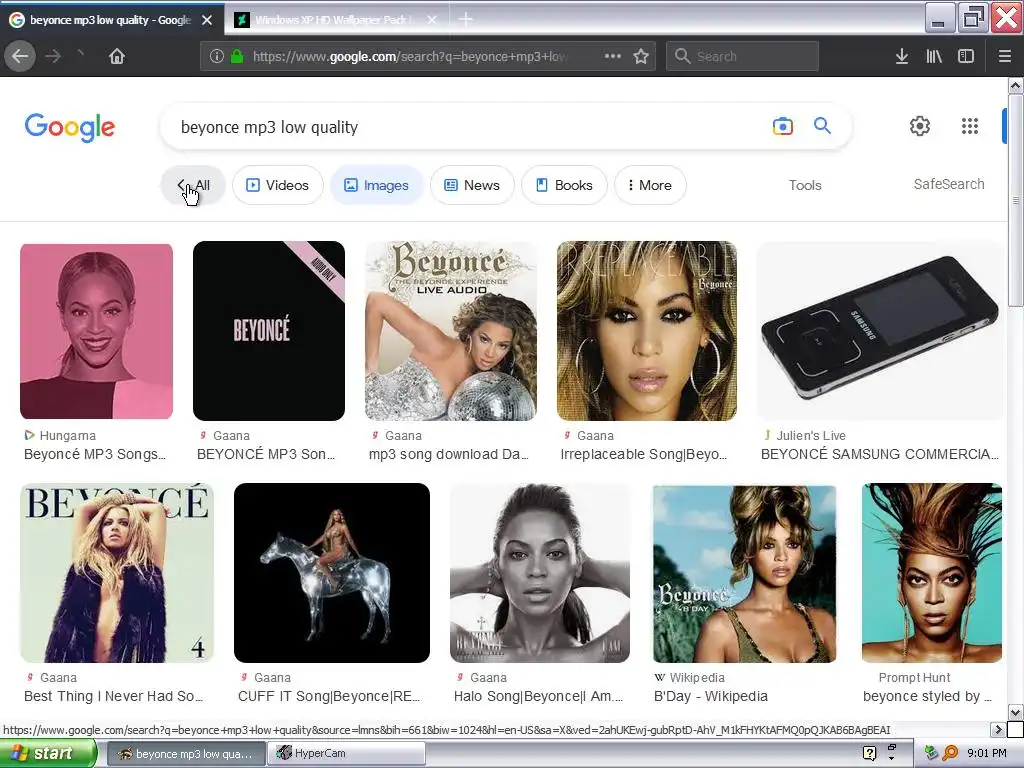Open the Prompt Hunt Beyoncé styled thumbnail
The height and width of the screenshot is (768, 1024).
click(932, 573)
